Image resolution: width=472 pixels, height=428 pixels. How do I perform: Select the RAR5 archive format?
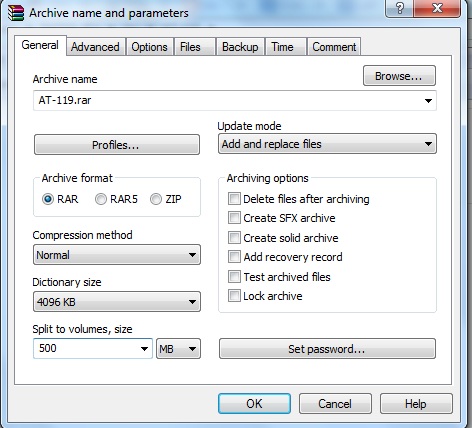[101, 199]
